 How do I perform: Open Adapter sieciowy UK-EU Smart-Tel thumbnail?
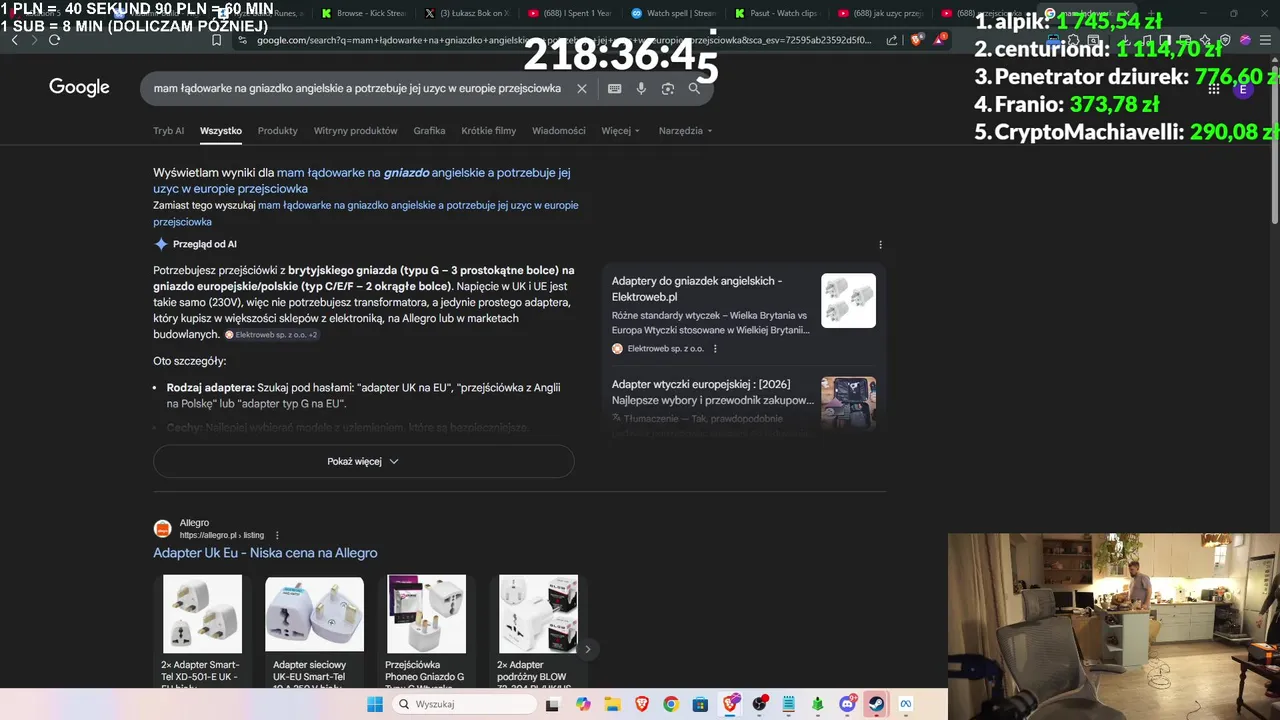tap(314, 614)
